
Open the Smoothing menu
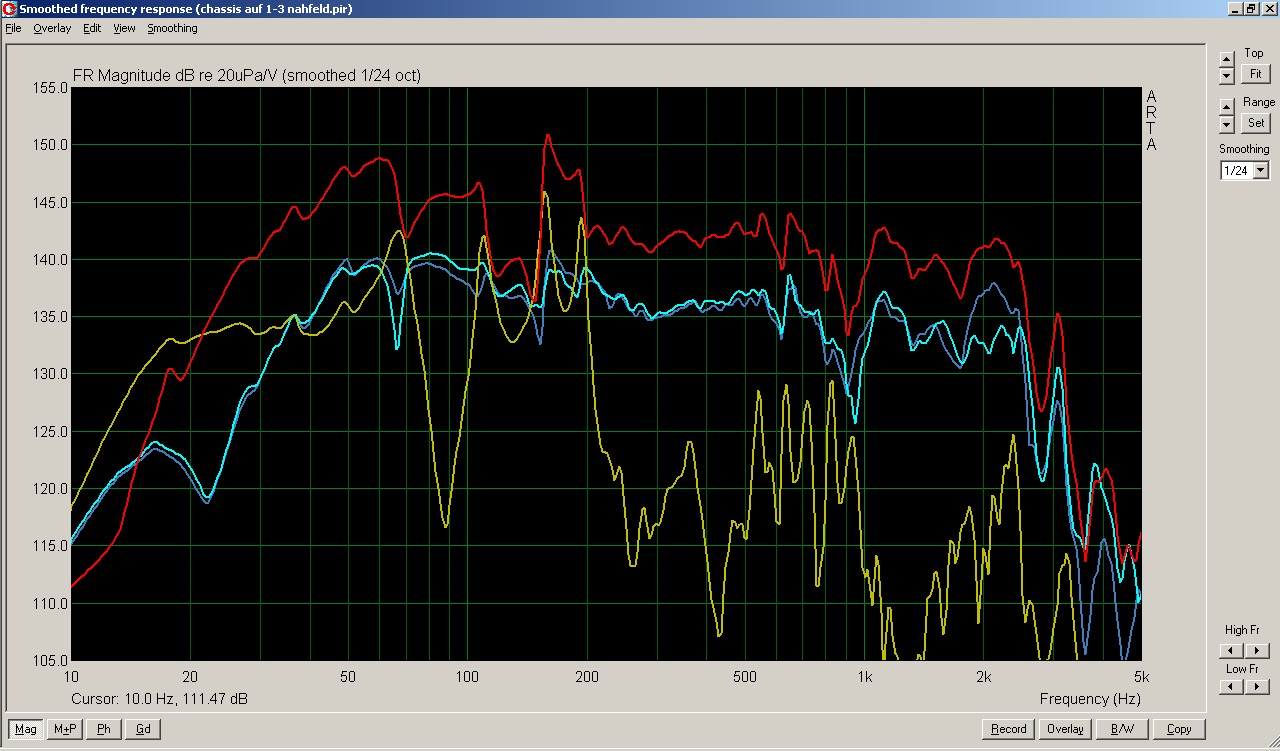coord(172,28)
